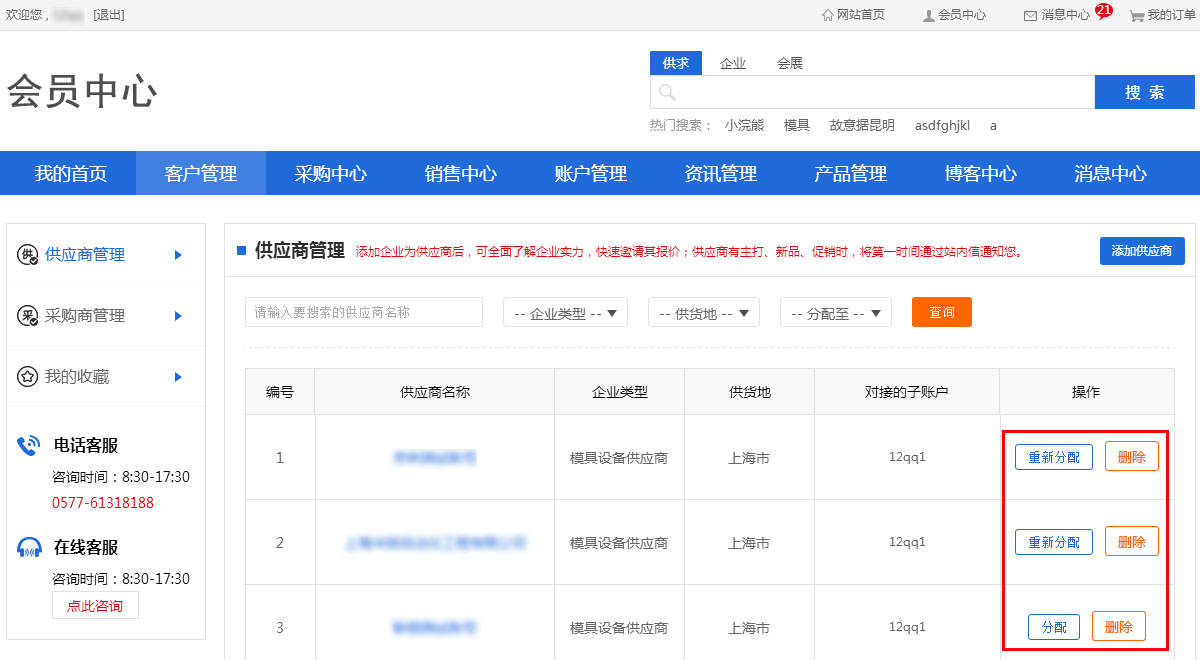This screenshot has height=660, width=1200.
Task: Click 删除 for supplier row 1
Action: coord(1132,457)
